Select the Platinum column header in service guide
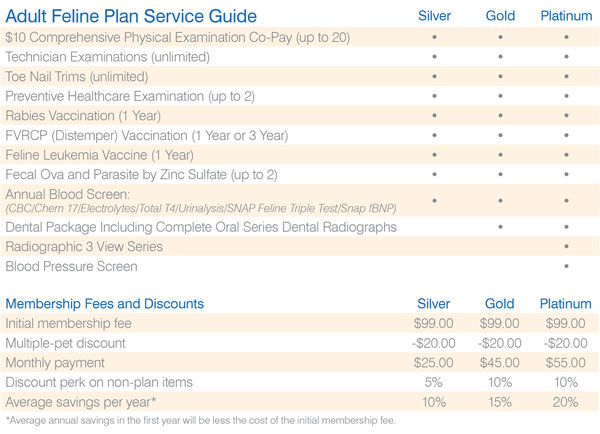Screen dimensions: 600x434 point(566,16)
